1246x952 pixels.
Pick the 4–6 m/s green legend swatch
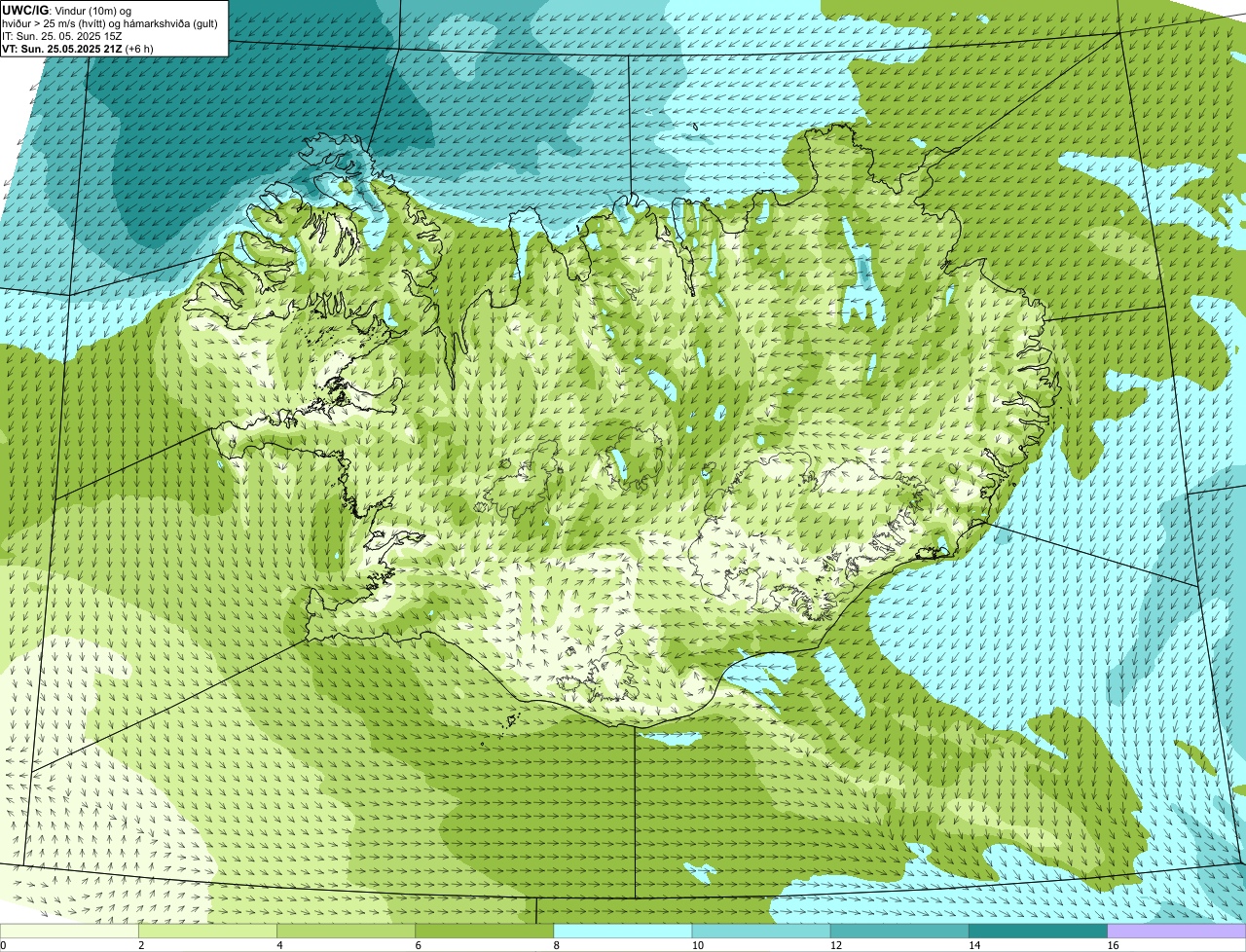tap(346, 932)
